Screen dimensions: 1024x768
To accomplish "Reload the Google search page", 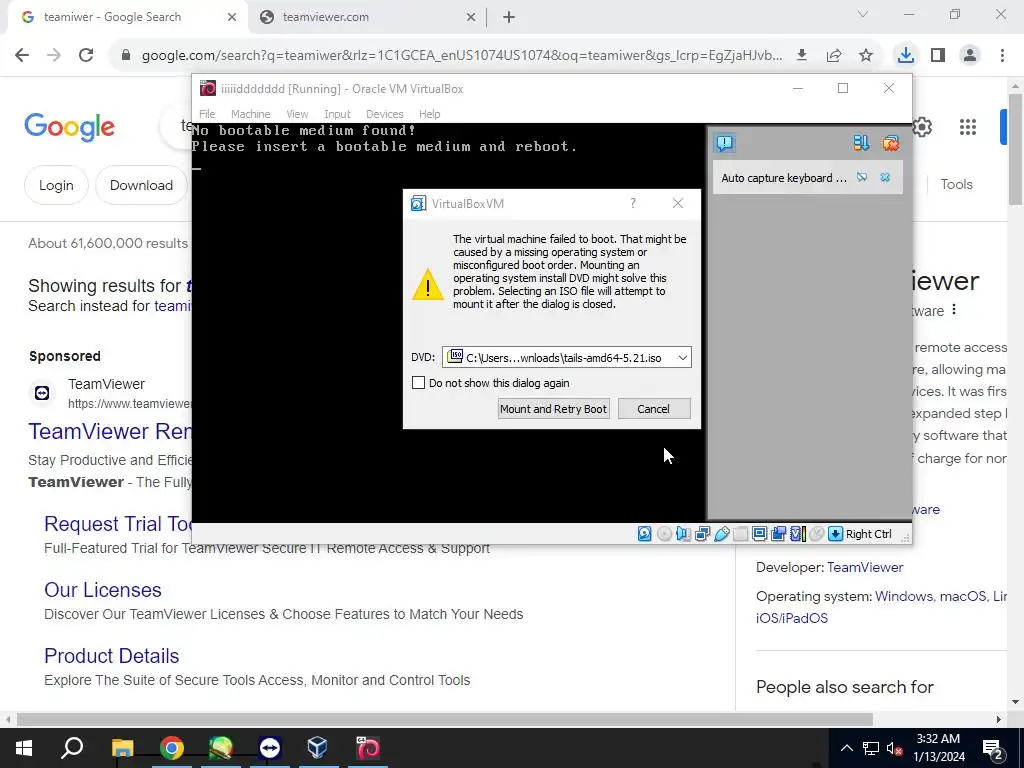I will coord(86,55).
